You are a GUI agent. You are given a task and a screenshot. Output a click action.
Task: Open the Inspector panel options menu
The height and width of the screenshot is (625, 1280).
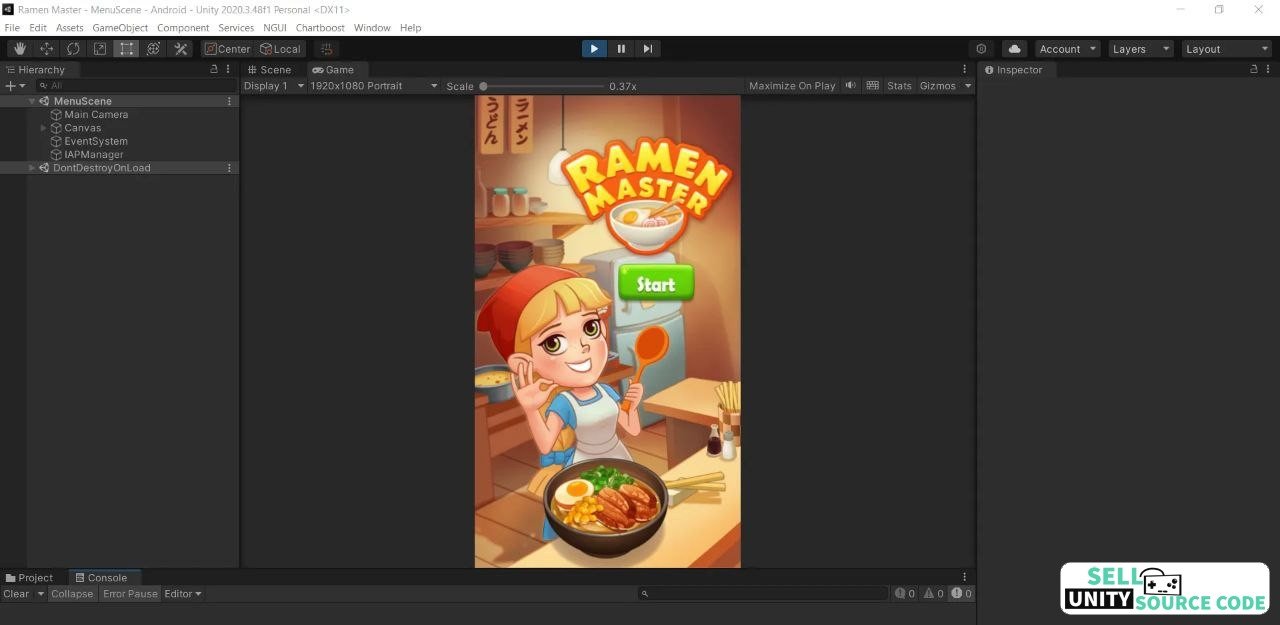[x=1269, y=70]
